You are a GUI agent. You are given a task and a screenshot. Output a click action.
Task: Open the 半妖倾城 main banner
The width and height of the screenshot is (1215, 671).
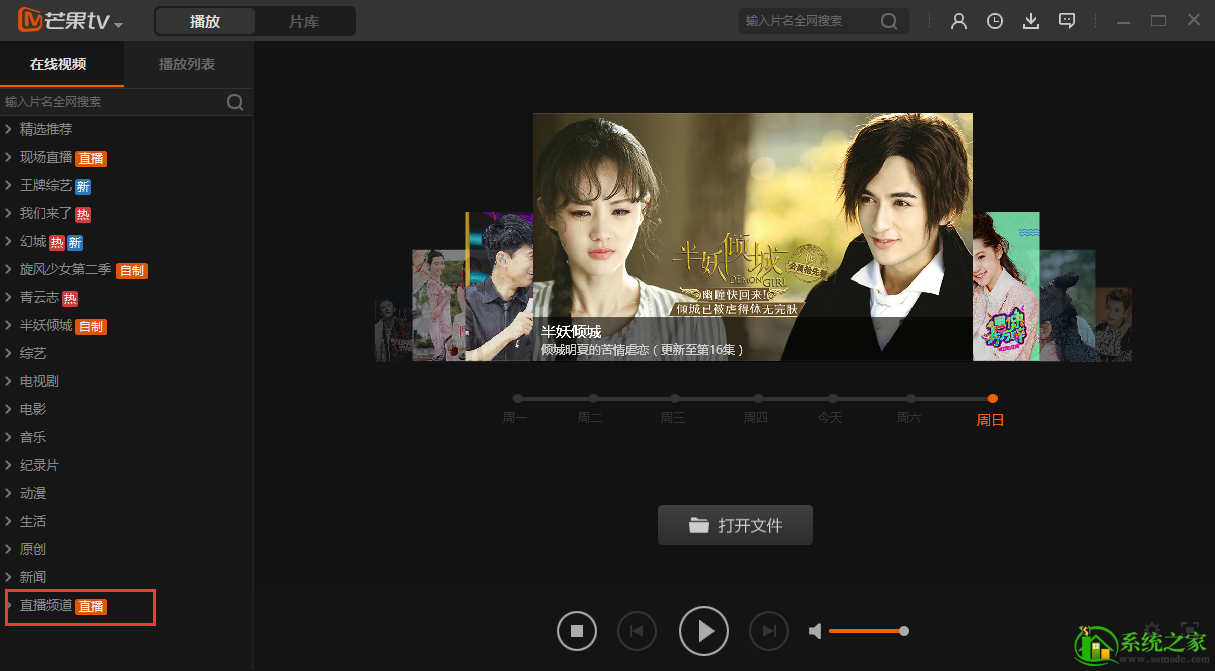(752, 237)
